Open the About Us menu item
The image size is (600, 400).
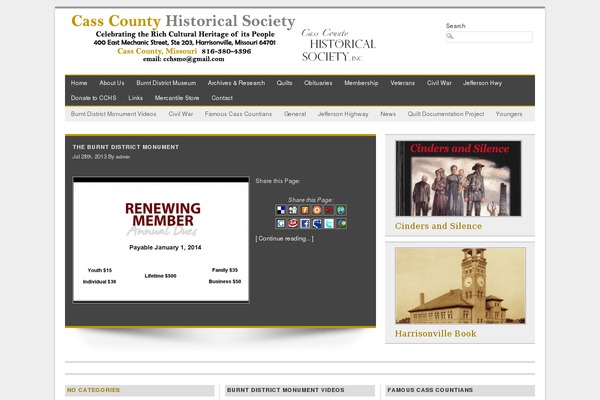click(x=112, y=83)
